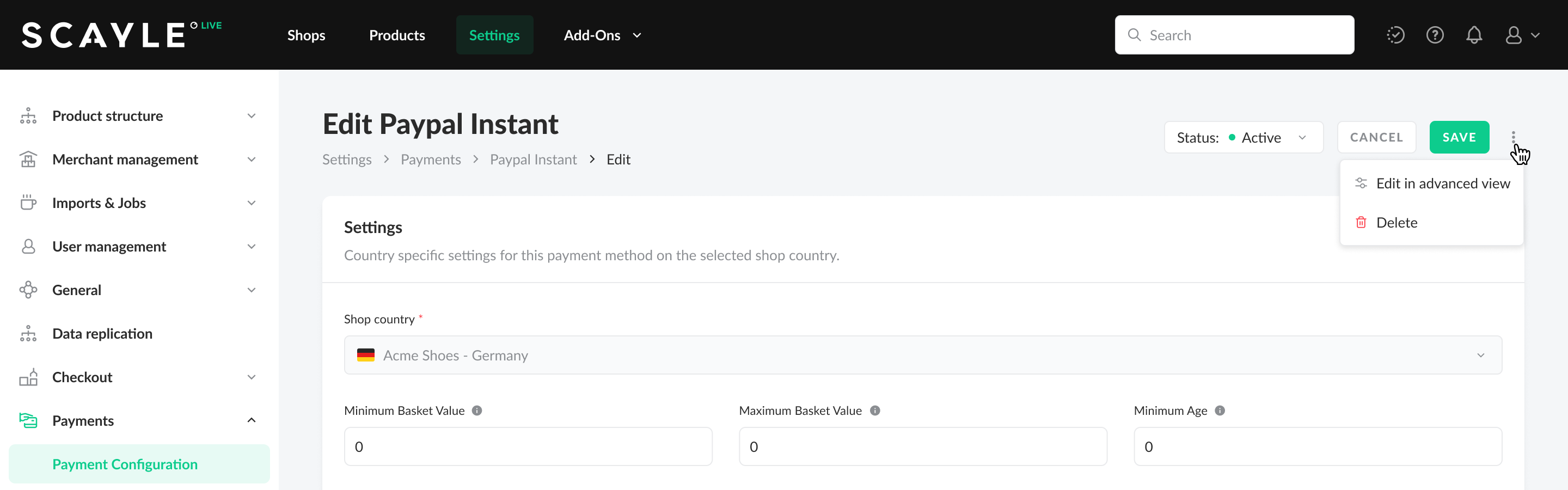Expand the Product structure section

coord(137,115)
